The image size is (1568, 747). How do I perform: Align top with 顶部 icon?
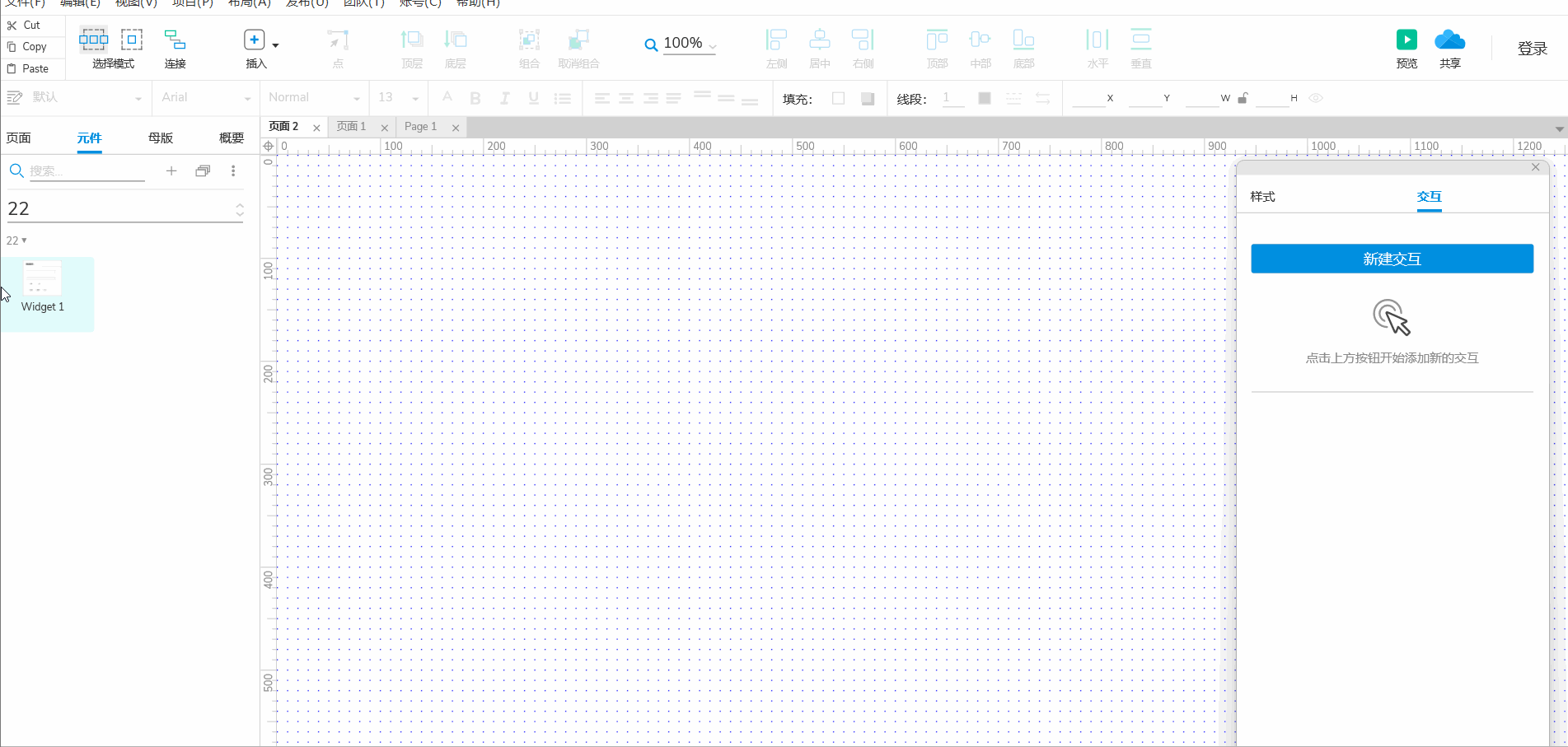coord(937,40)
